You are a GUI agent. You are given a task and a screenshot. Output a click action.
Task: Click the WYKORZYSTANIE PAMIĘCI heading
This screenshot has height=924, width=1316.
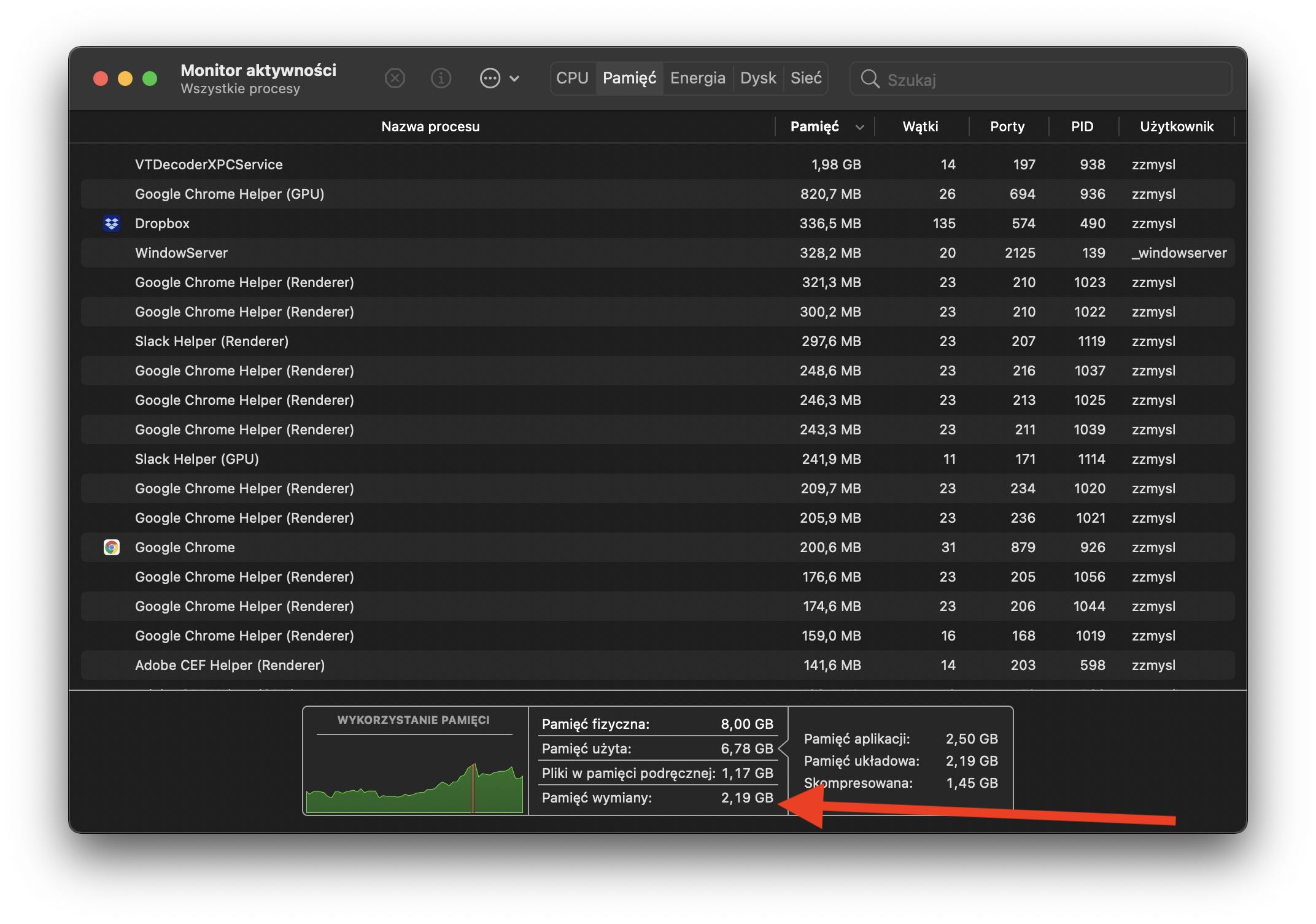tap(414, 720)
